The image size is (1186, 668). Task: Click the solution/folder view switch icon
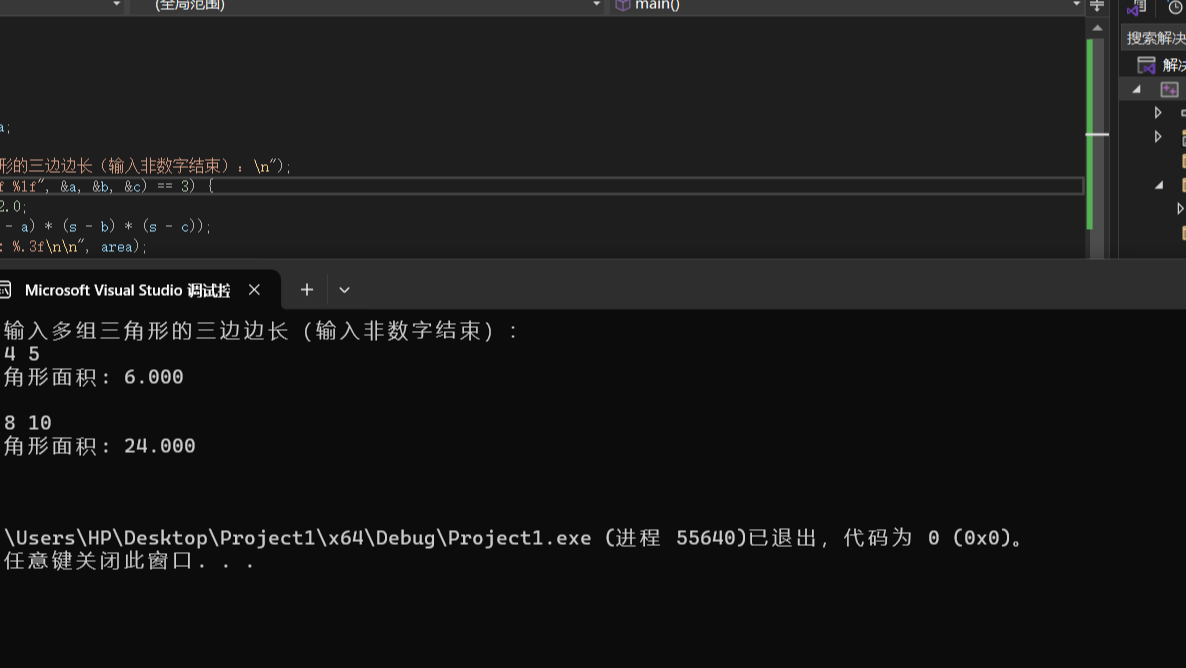pyautogui.click(x=1135, y=7)
